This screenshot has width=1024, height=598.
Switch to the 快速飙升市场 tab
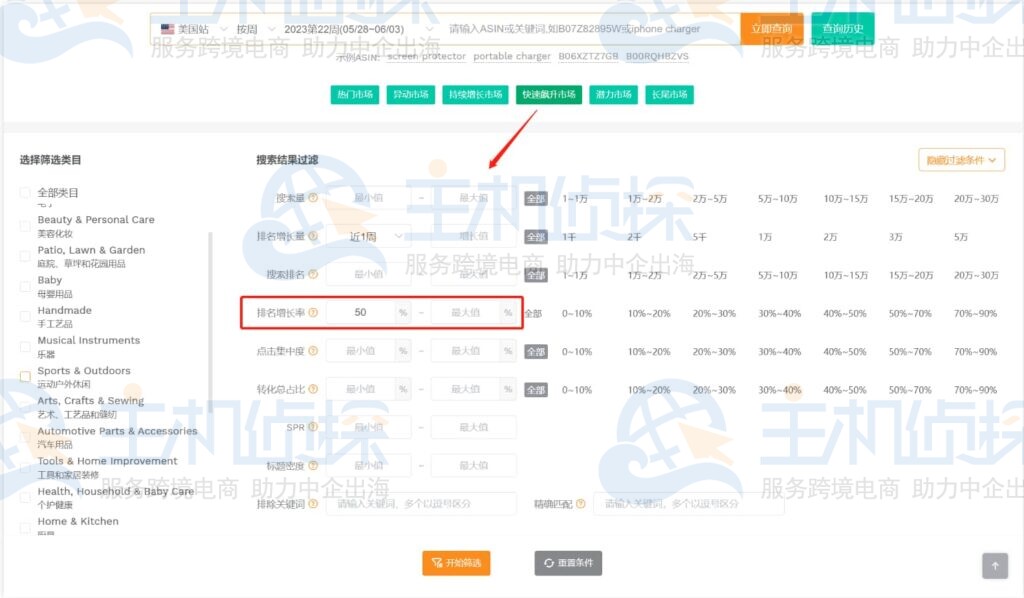(548, 96)
